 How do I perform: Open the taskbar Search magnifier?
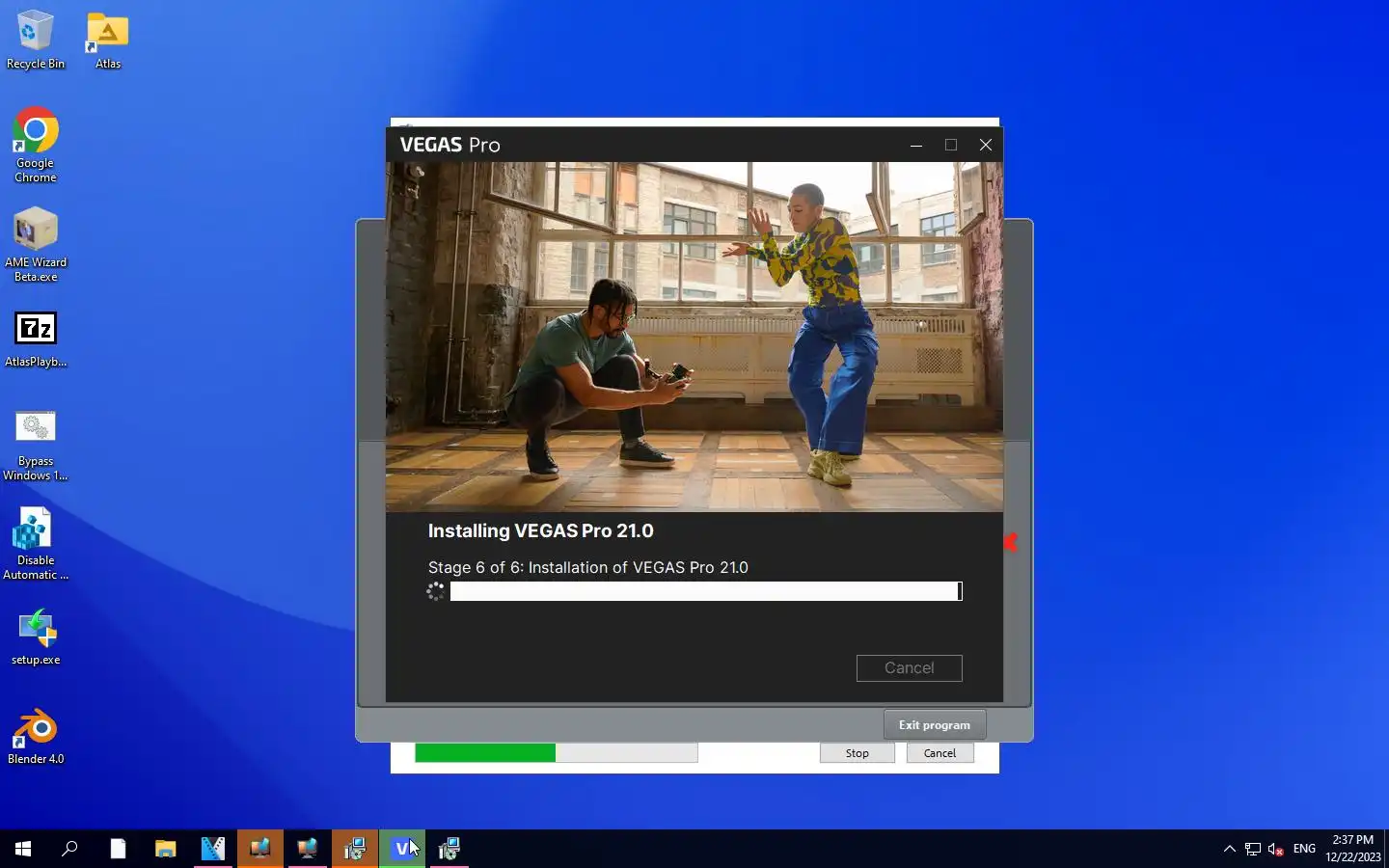point(69,849)
